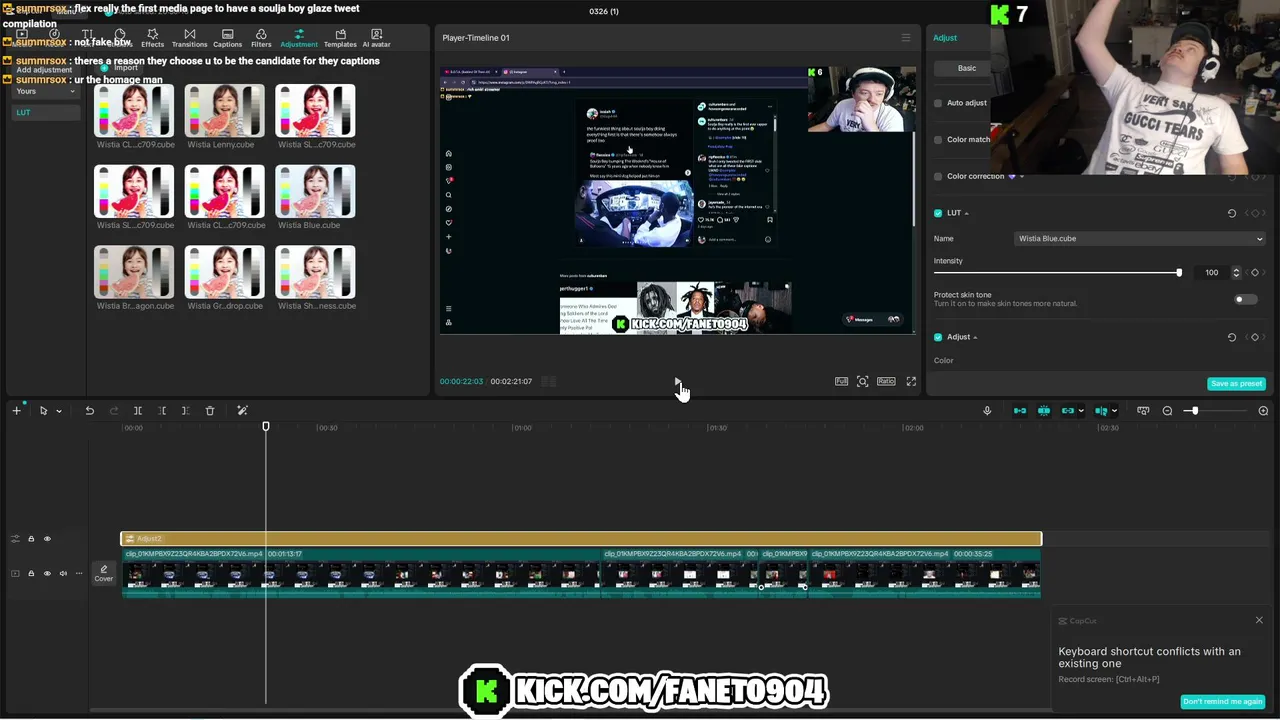Collapse the Adjust section arrow
Image resolution: width=1280 pixels, height=720 pixels.
coord(975,337)
